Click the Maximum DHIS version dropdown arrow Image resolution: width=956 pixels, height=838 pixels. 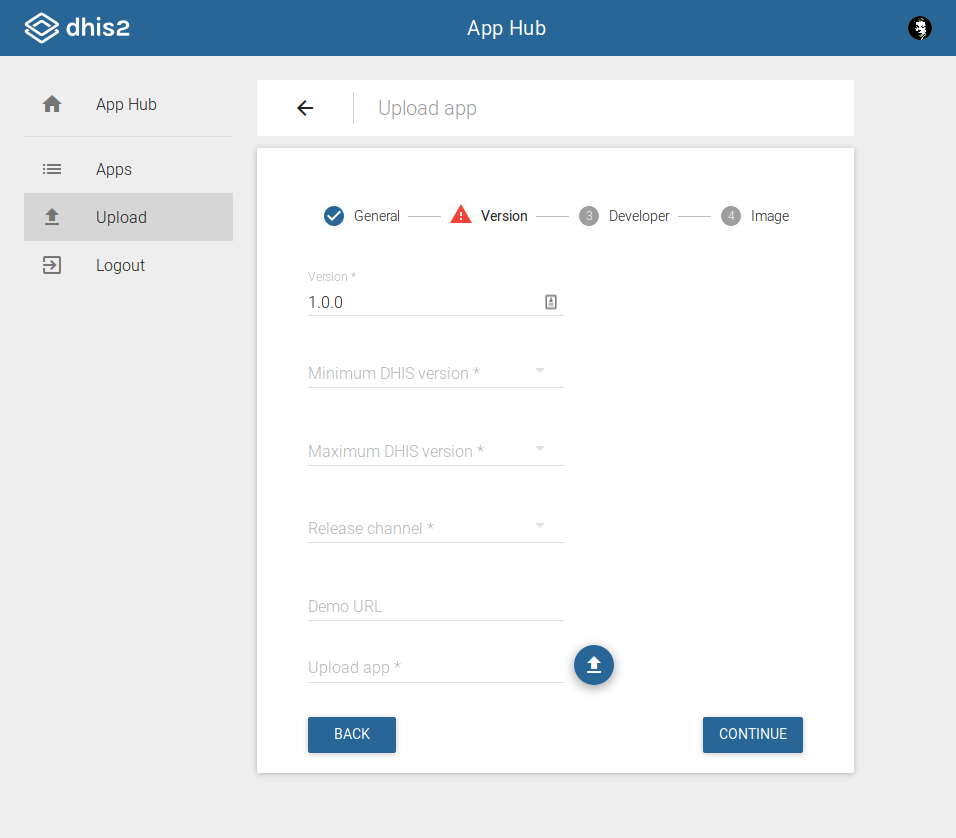(x=540, y=448)
